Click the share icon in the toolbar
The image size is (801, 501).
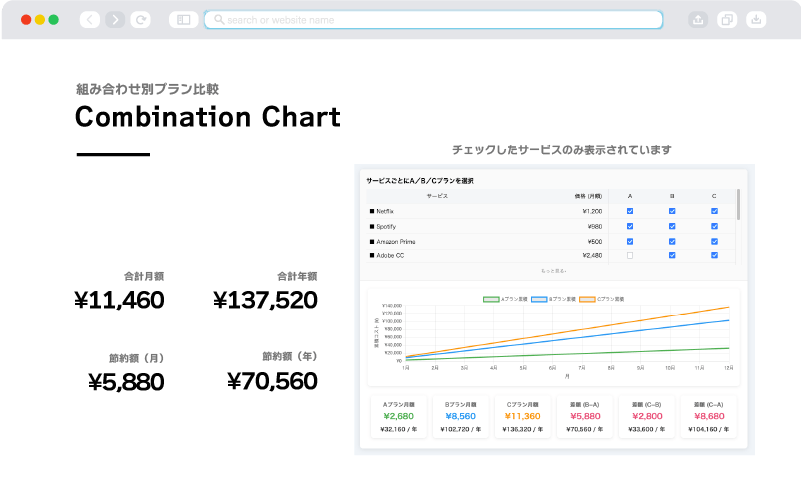pyautogui.click(x=697, y=19)
